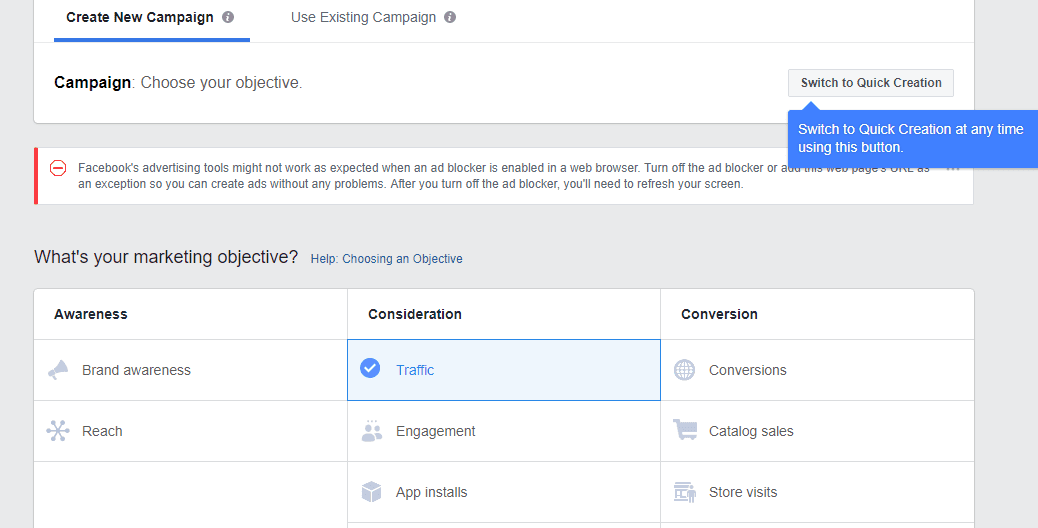This screenshot has width=1038, height=528.
Task: Click the Quick Creation tooltip message
Action: tap(911, 138)
